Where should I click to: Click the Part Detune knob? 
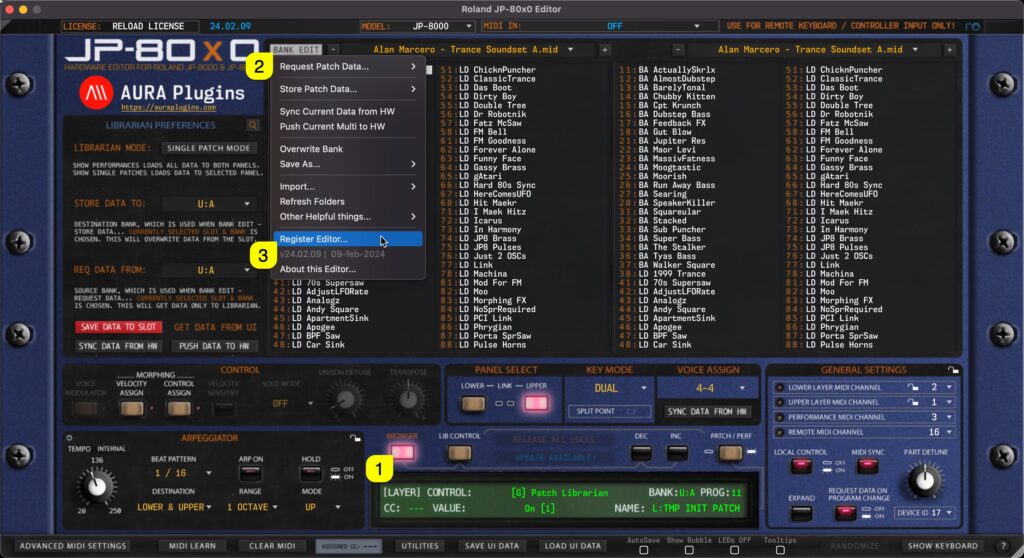(924, 480)
